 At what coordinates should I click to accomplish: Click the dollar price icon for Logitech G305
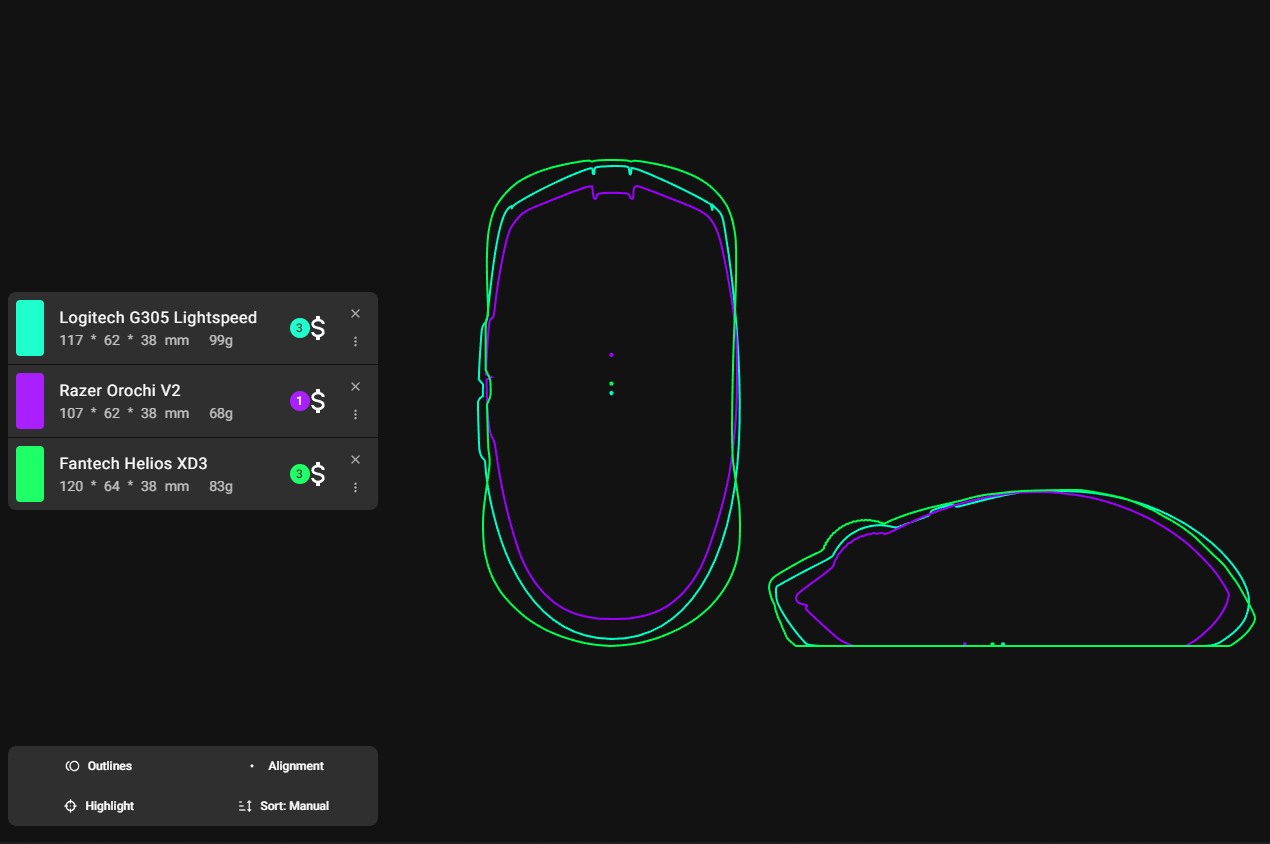318,328
